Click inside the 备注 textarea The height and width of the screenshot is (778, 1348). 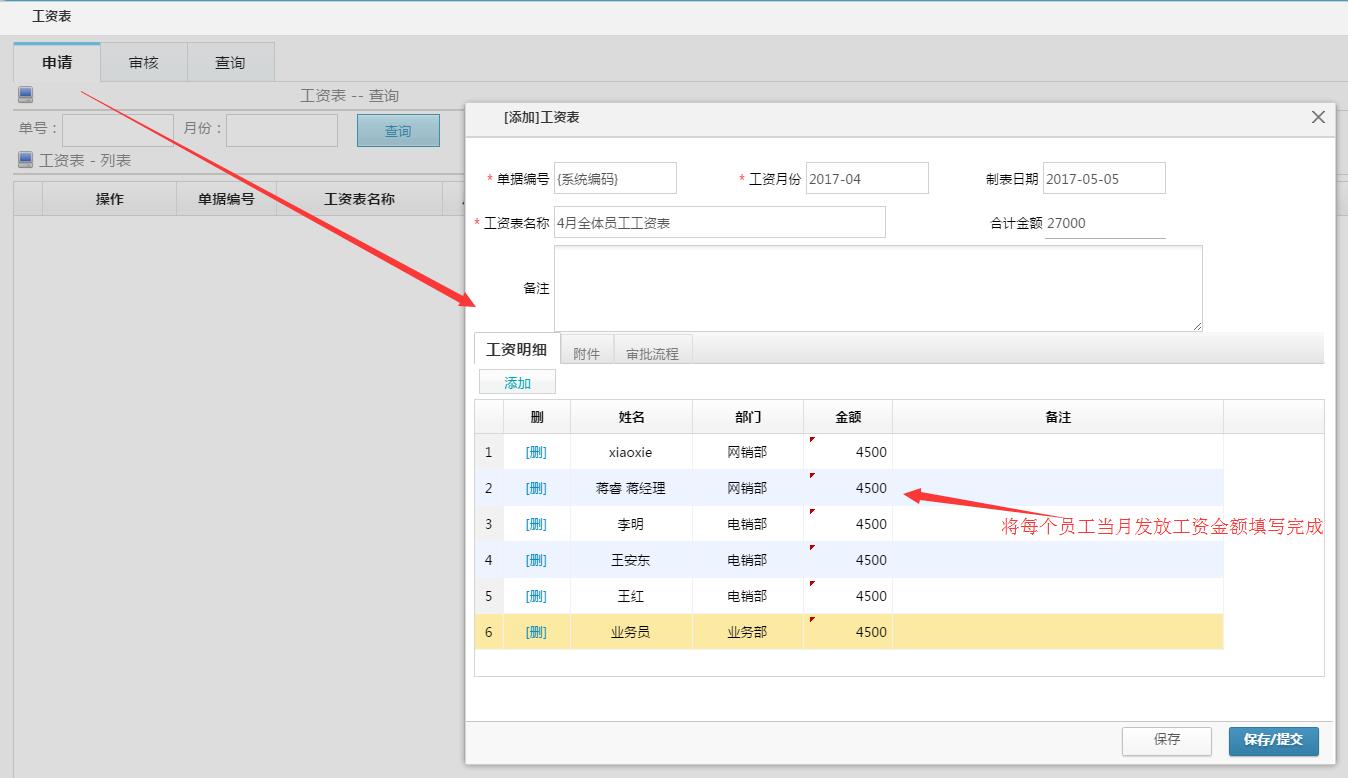[x=877, y=288]
